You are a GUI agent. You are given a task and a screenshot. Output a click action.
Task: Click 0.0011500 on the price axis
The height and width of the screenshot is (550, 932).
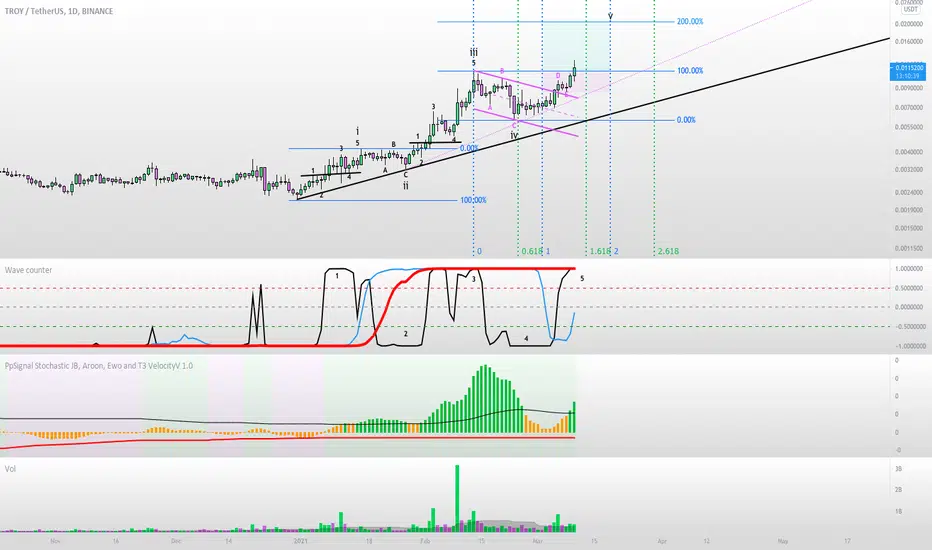(x=909, y=249)
